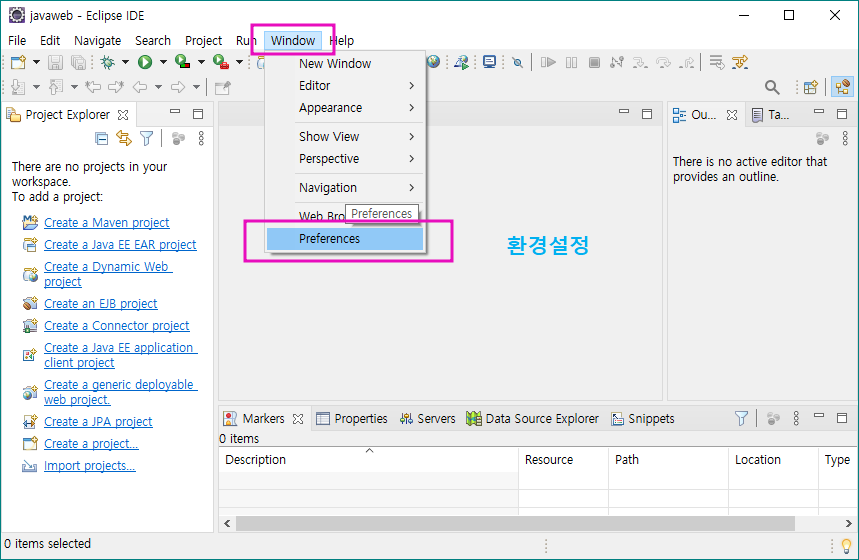Click the Suspend pause icon

[x=571, y=62]
